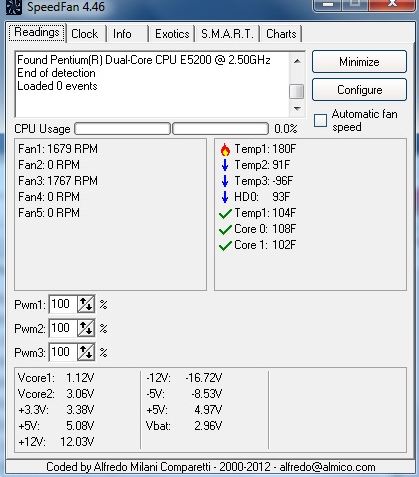Click the Pwm1 up/down spinner arrows

click(86, 304)
